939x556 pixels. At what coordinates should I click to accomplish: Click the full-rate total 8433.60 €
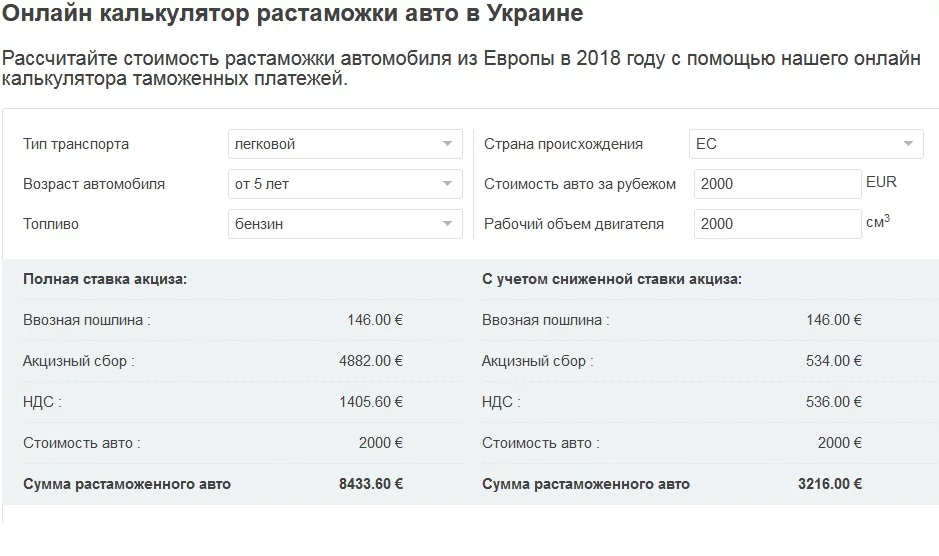tap(371, 484)
